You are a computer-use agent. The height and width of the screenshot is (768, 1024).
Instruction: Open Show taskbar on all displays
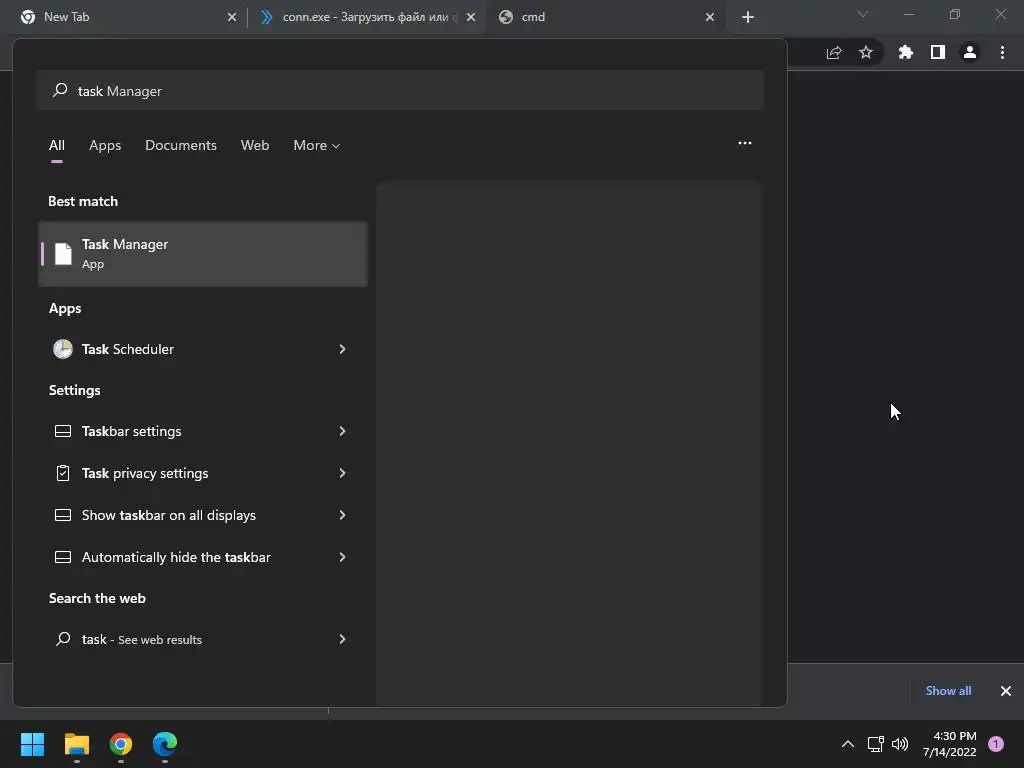[x=202, y=515]
